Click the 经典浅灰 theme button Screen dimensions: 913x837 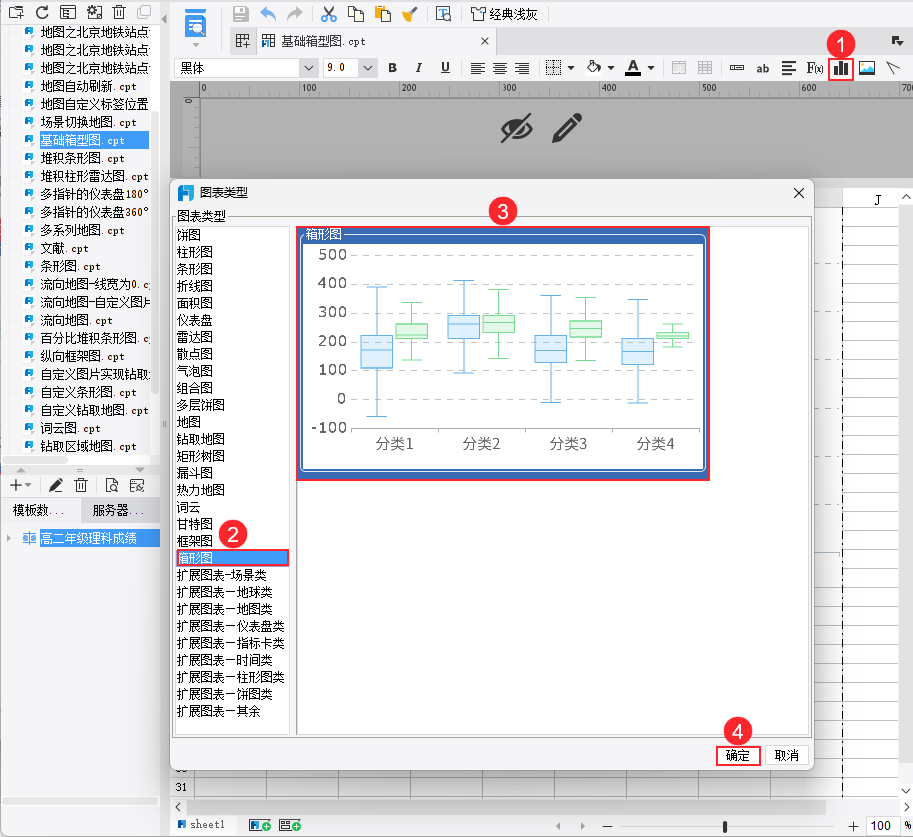click(504, 14)
